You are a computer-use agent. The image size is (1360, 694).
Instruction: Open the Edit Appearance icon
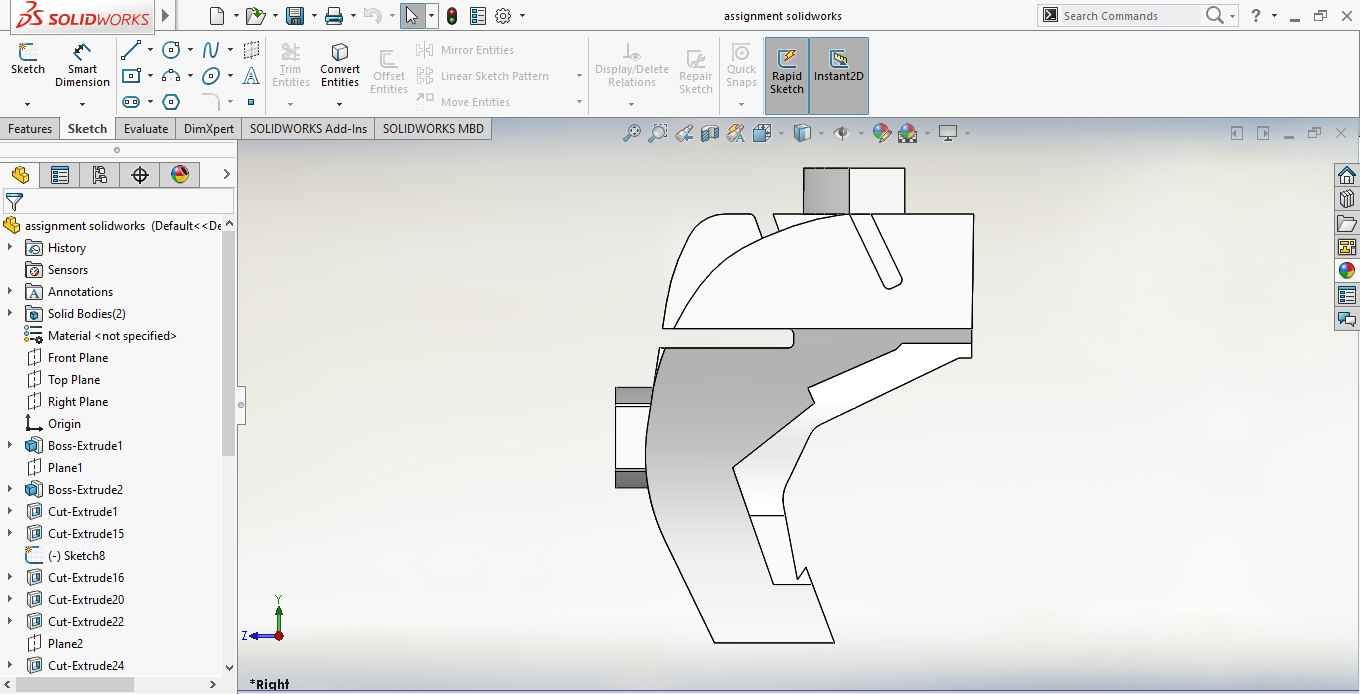881,133
